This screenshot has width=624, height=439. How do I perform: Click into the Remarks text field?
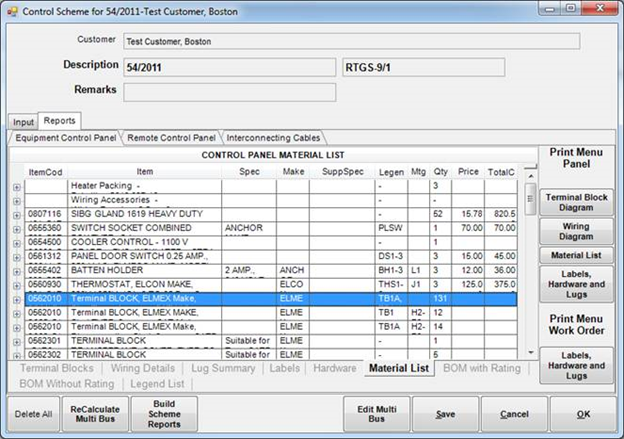(229, 91)
